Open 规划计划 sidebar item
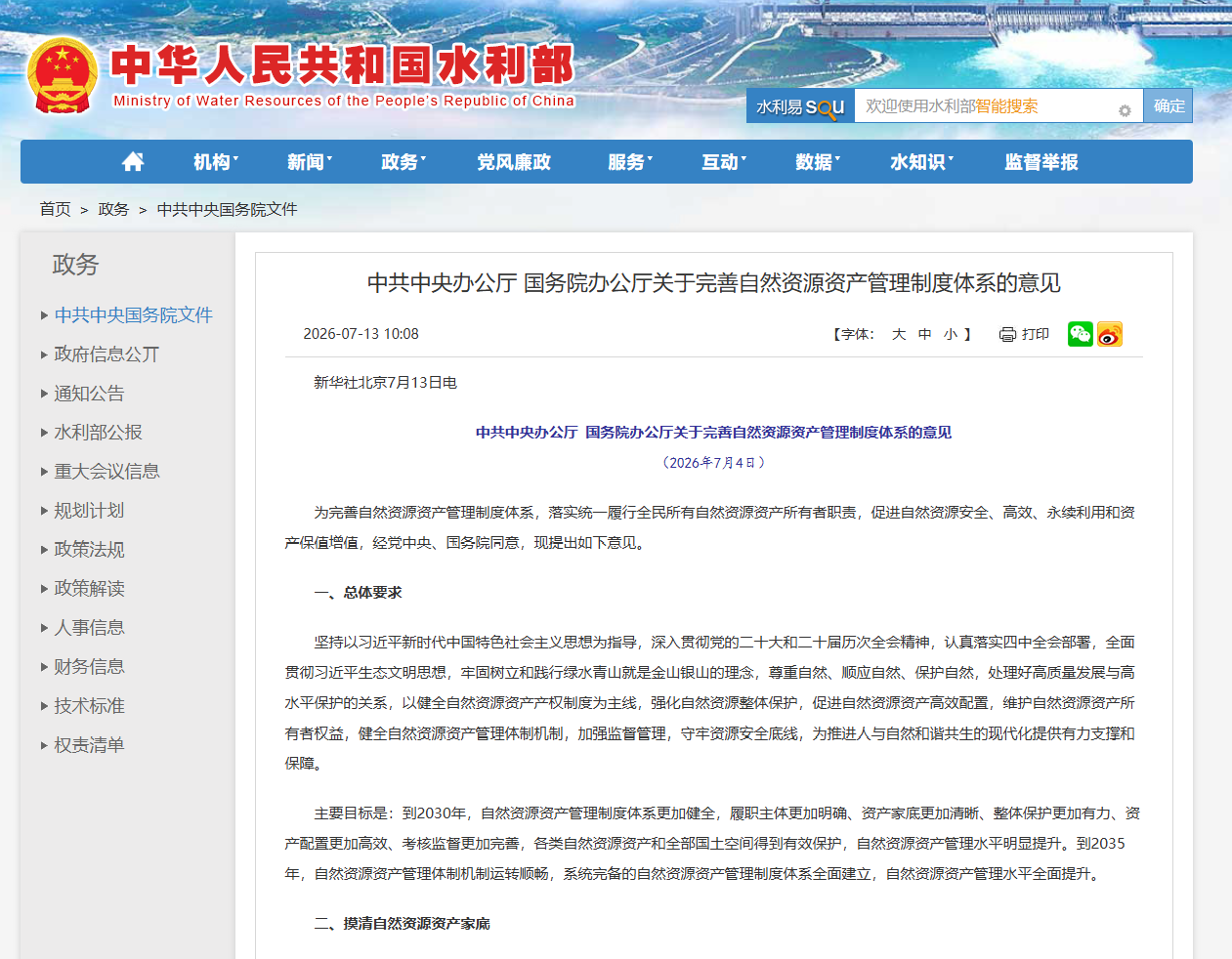The height and width of the screenshot is (959, 1232). click(89, 510)
